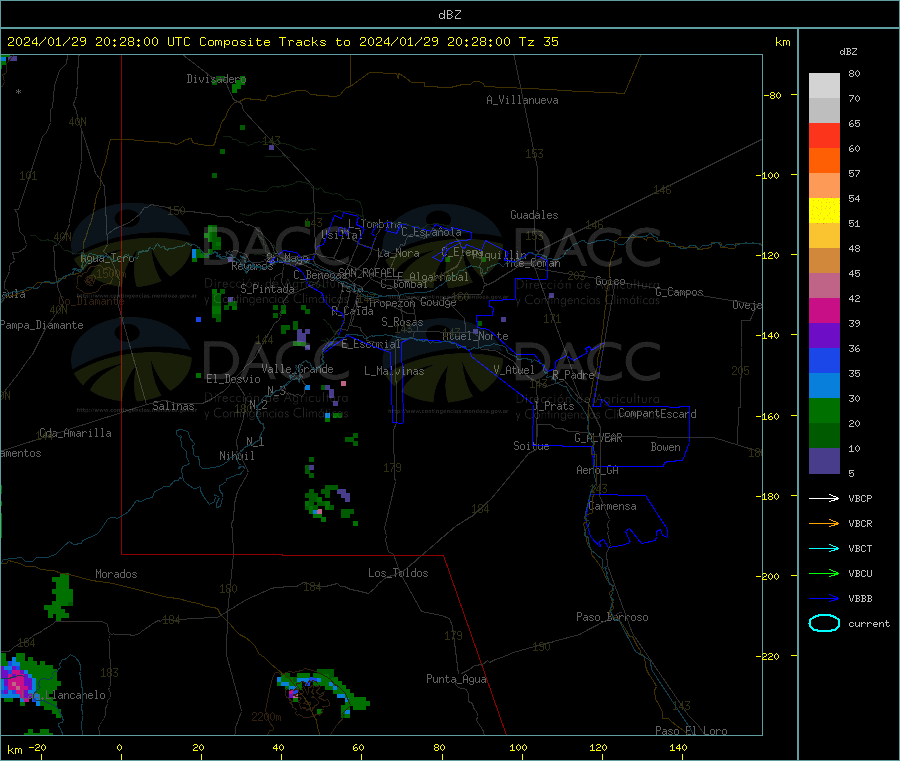Click the white VBCP arrow in legend
900x761 pixels.
[824, 498]
